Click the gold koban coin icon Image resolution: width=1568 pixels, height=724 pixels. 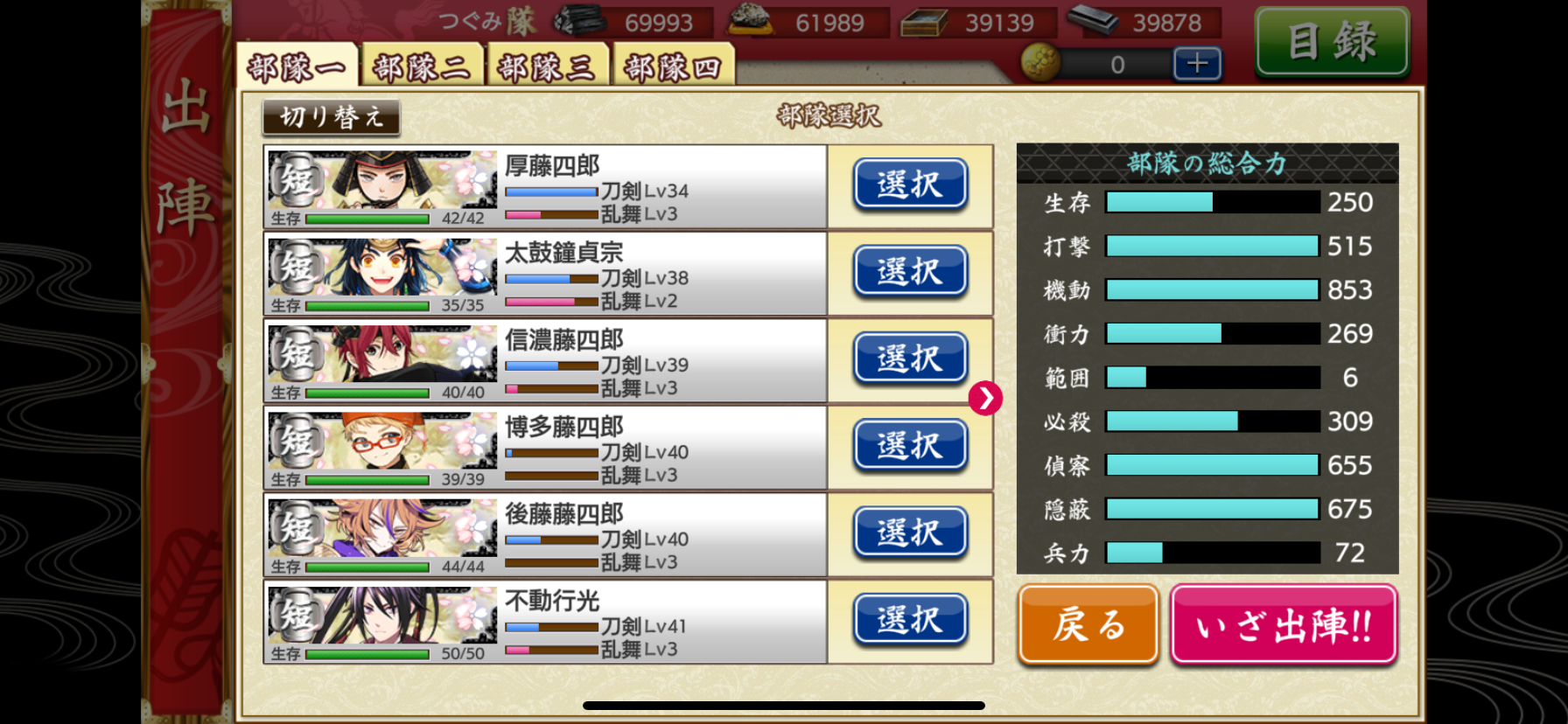pyautogui.click(x=1040, y=64)
